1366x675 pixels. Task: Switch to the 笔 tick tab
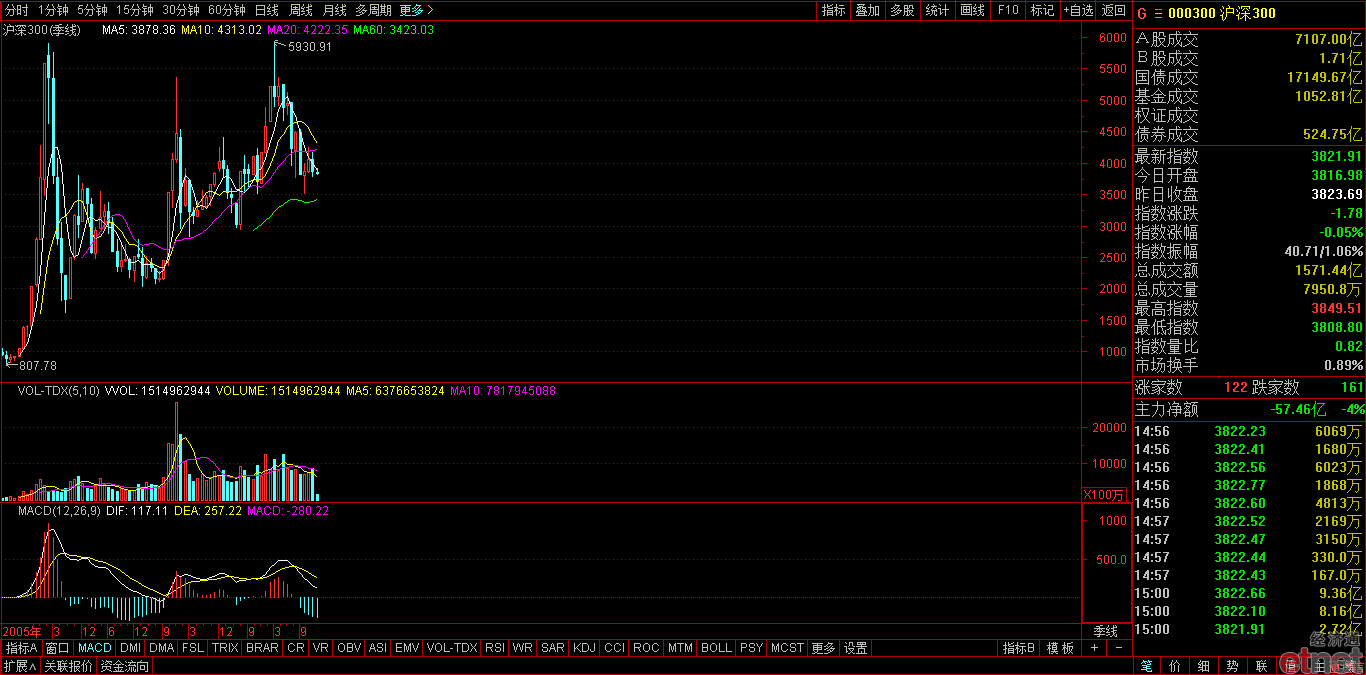1146,666
